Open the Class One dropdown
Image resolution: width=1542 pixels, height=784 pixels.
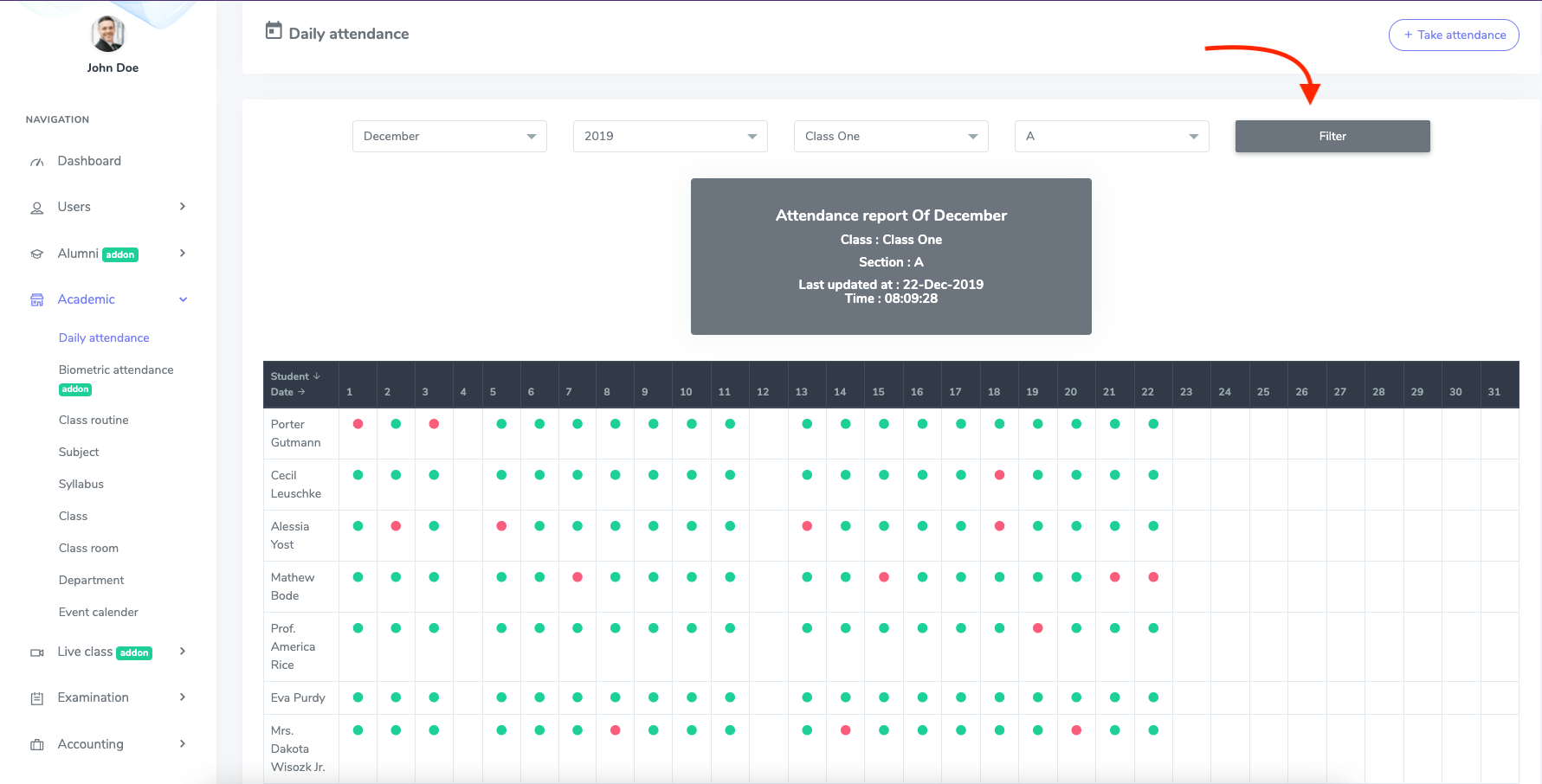click(891, 137)
